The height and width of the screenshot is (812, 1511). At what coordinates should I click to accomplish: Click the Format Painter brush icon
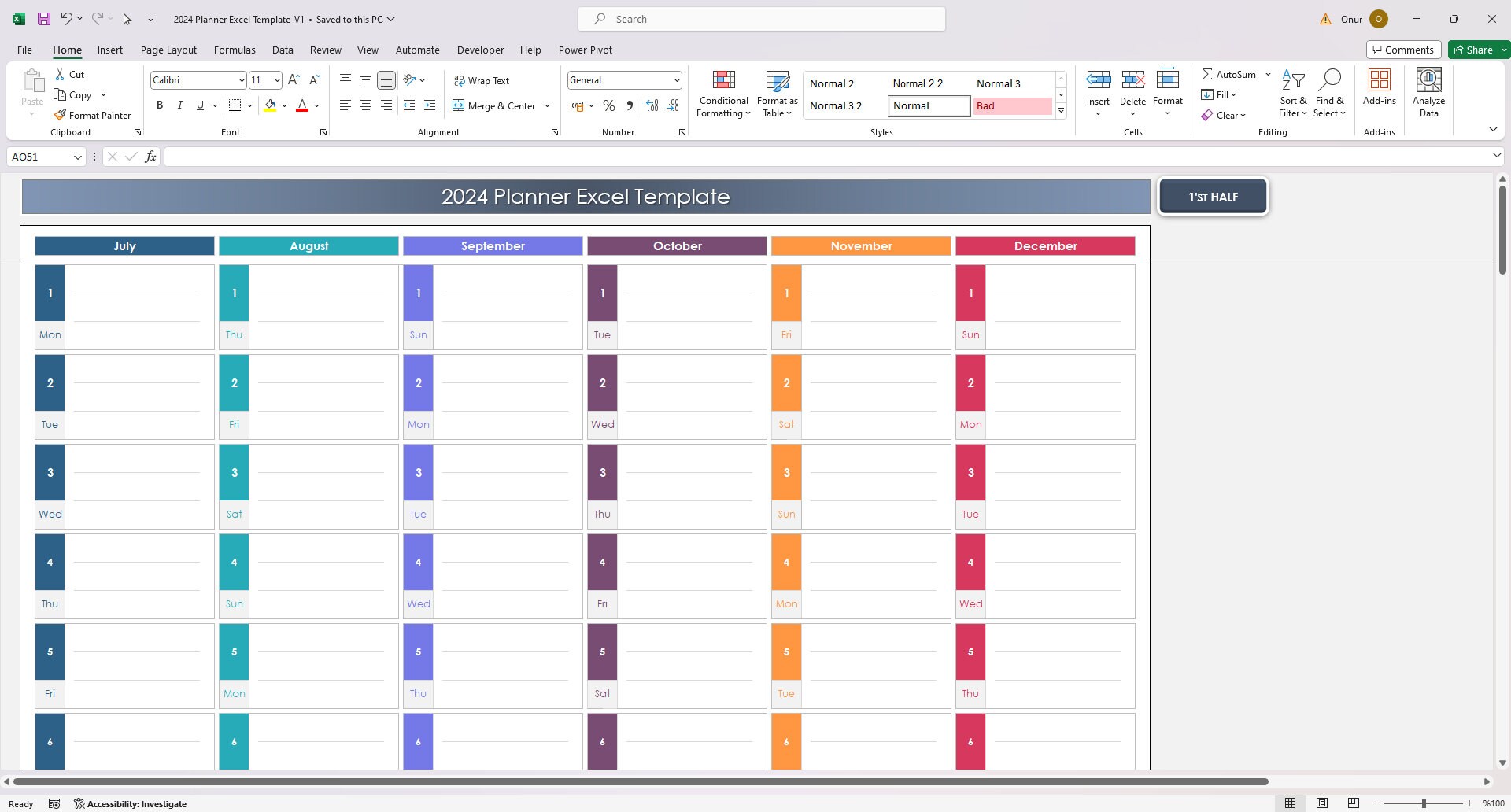60,115
